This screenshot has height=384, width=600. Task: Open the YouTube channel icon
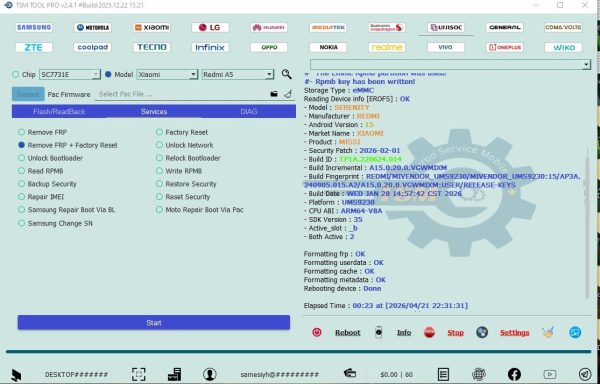pos(549,374)
